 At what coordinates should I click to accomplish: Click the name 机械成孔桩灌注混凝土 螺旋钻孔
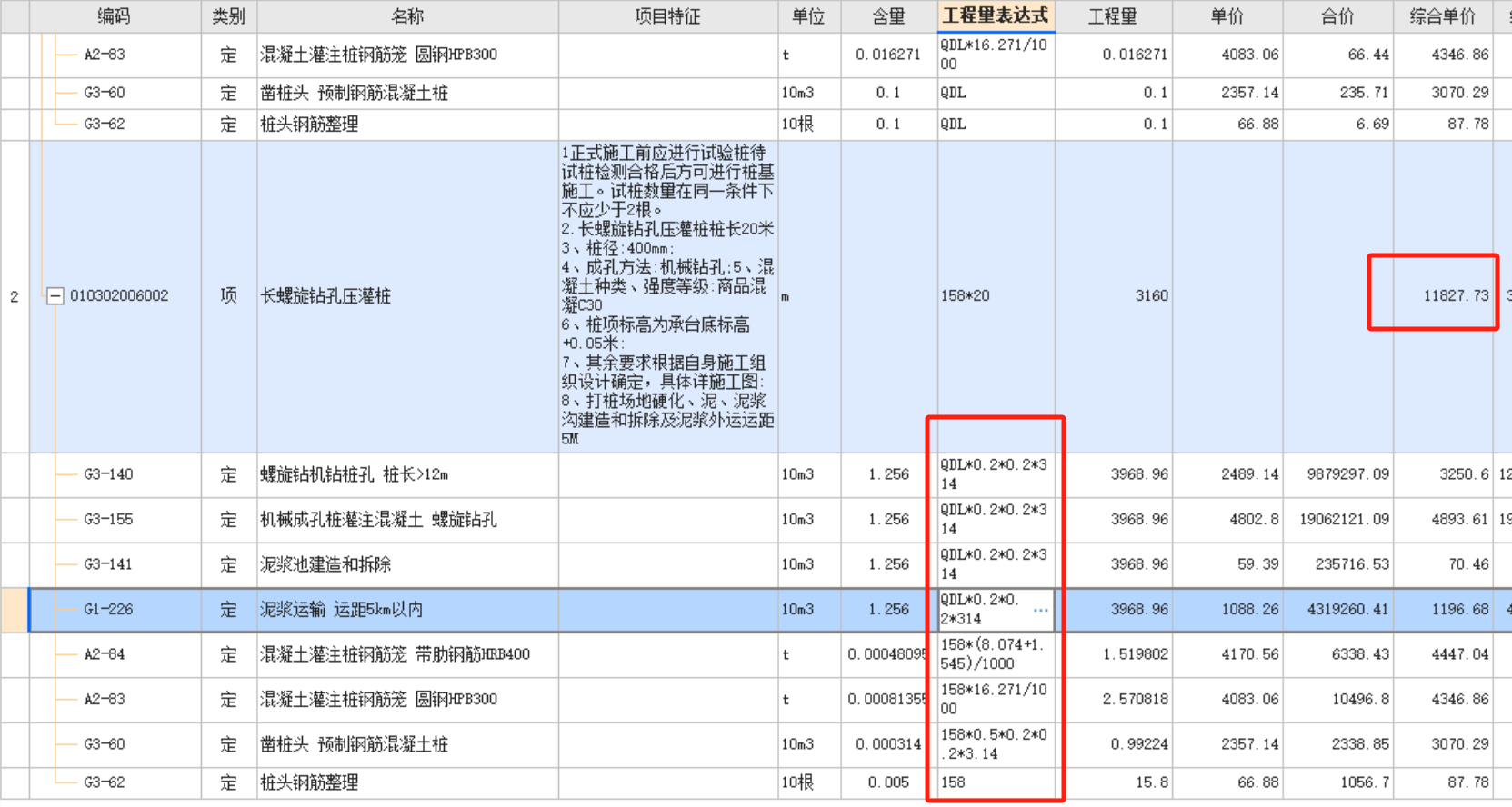(378, 520)
